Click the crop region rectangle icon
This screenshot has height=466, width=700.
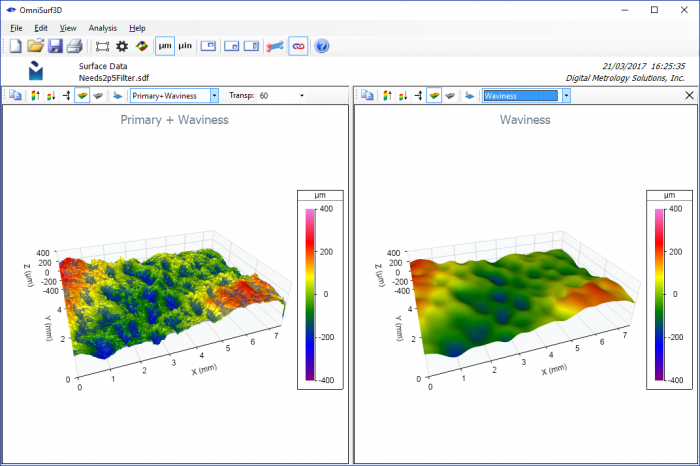coord(102,46)
